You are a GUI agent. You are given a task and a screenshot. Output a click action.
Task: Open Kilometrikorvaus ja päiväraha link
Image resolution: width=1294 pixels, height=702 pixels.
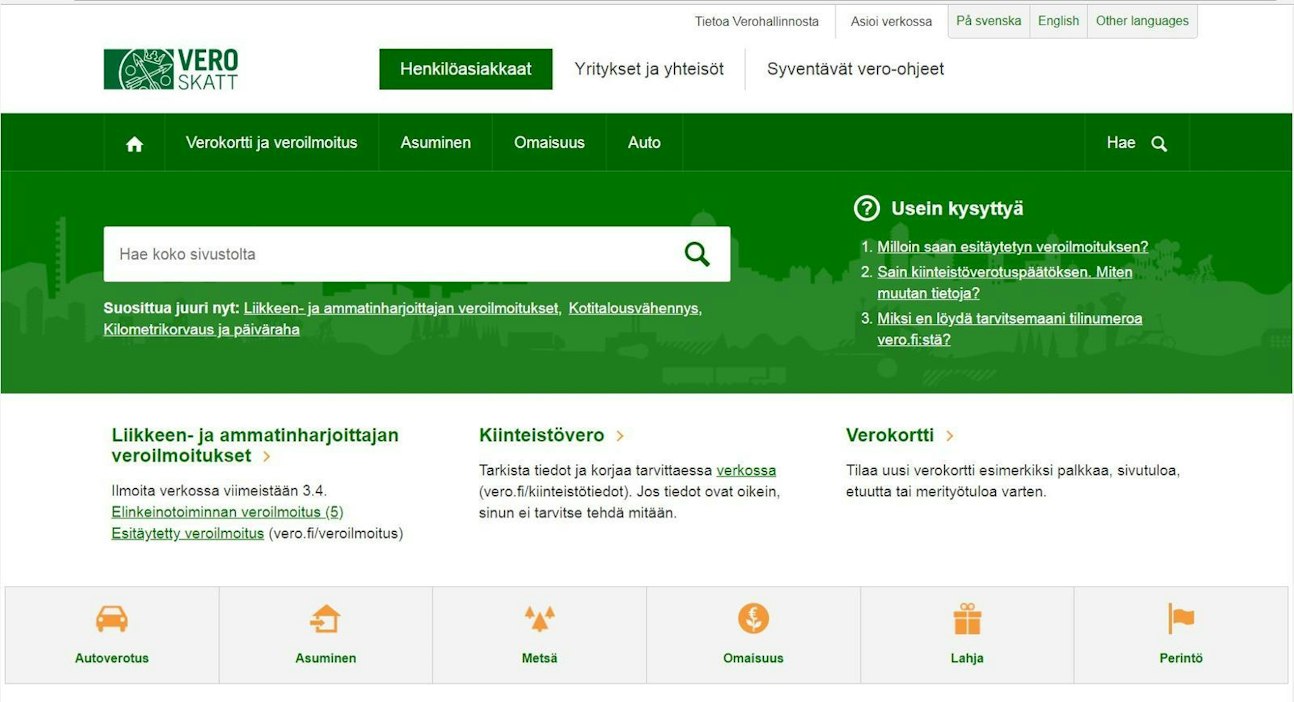(x=201, y=329)
